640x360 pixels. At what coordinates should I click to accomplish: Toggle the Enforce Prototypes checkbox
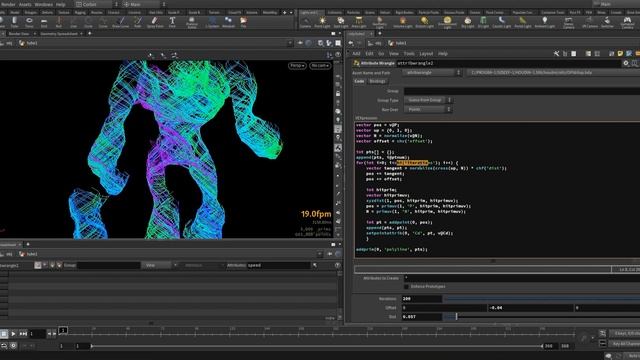[406, 287]
